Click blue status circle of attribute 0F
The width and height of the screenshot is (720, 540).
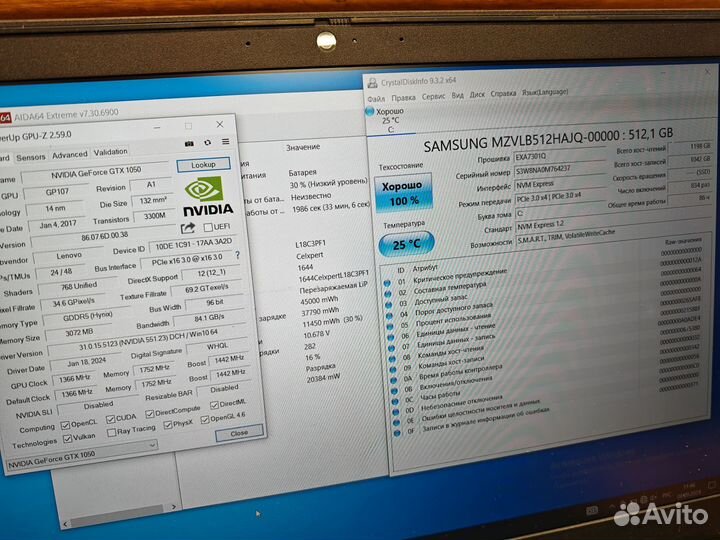398,433
